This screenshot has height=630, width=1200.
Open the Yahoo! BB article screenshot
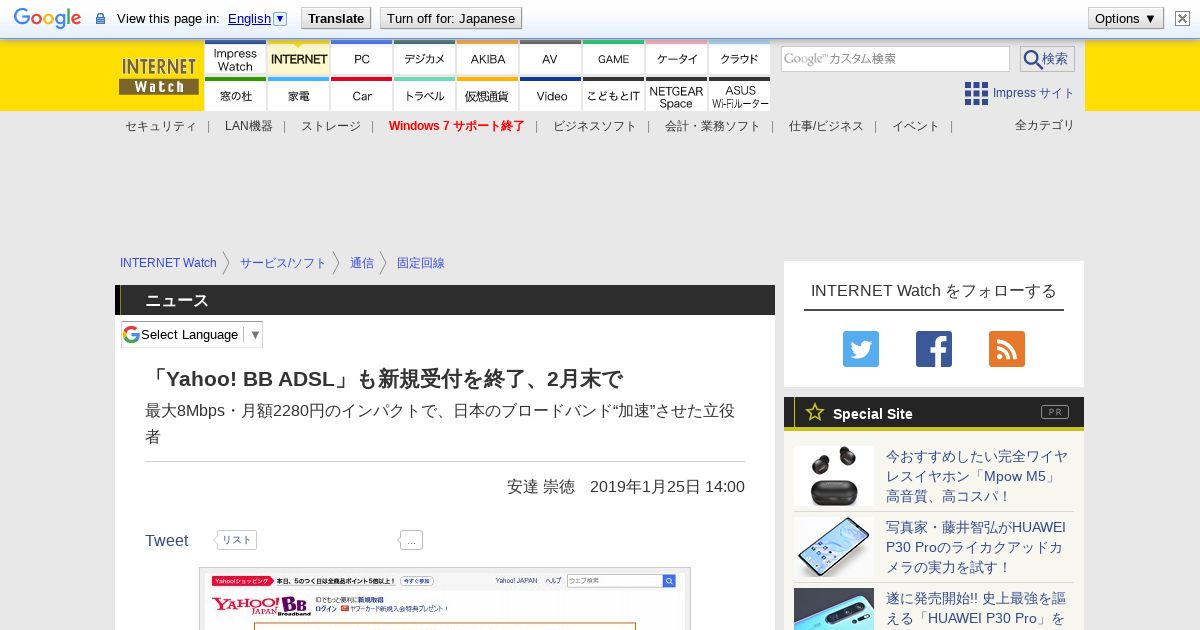[445, 598]
